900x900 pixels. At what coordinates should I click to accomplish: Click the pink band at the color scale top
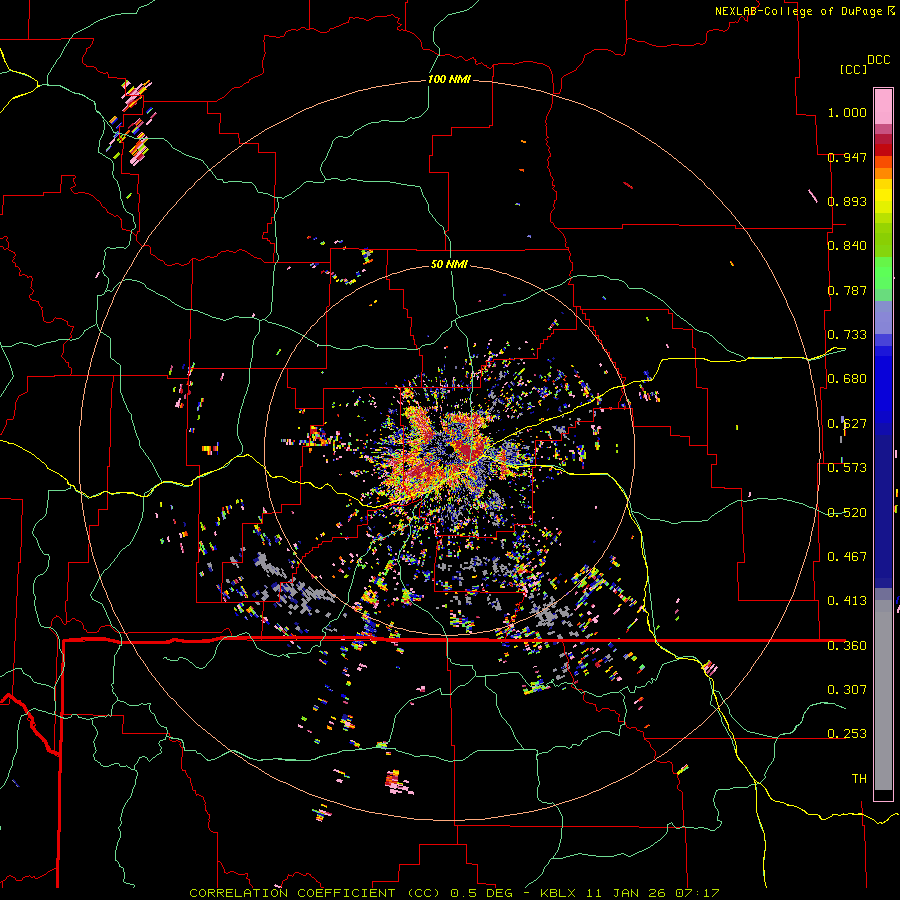coord(883,106)
